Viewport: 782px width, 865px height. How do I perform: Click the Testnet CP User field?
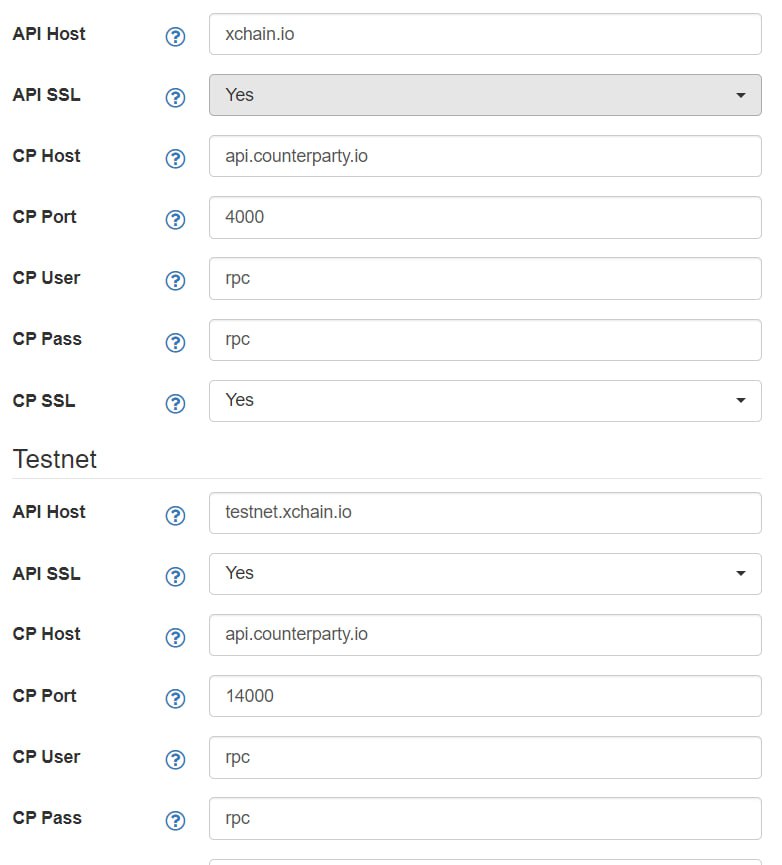pos(485,757)
